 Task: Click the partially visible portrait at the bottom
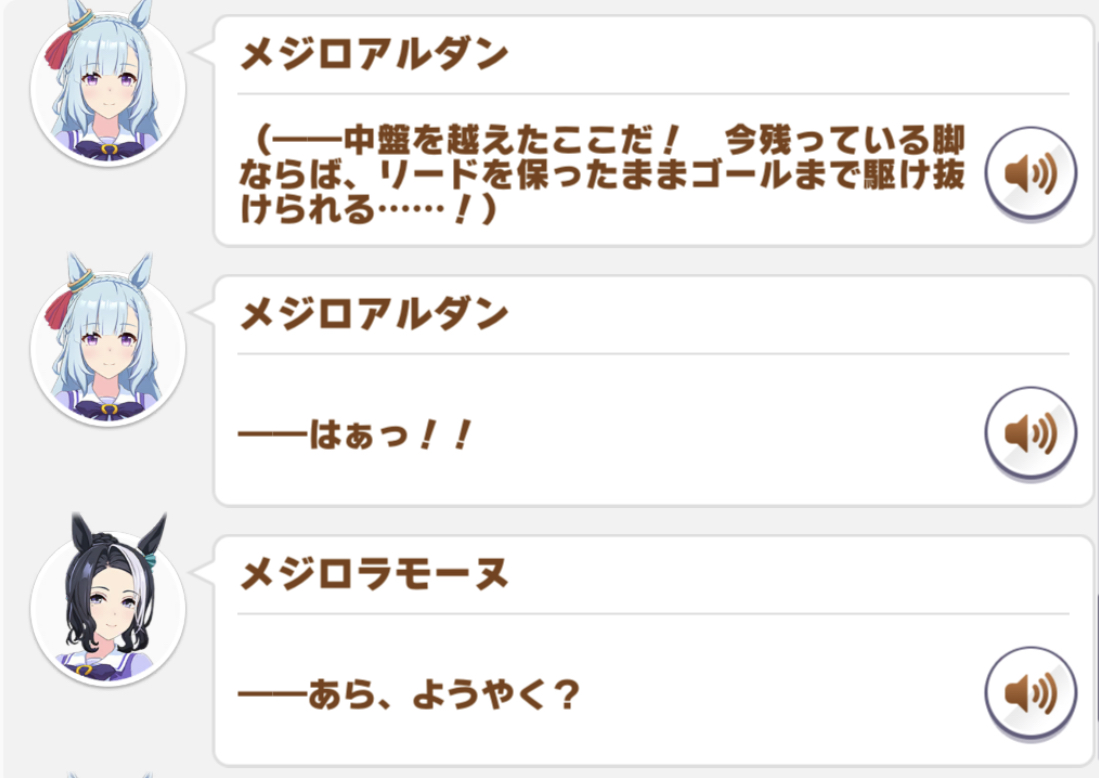(108, 773)
